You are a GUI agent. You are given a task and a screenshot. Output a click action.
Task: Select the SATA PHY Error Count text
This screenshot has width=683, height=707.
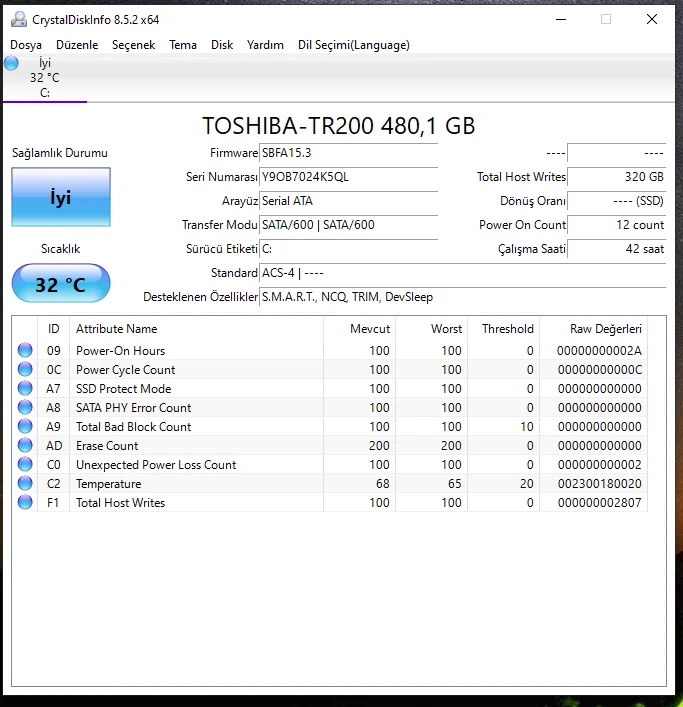[133, 408]
